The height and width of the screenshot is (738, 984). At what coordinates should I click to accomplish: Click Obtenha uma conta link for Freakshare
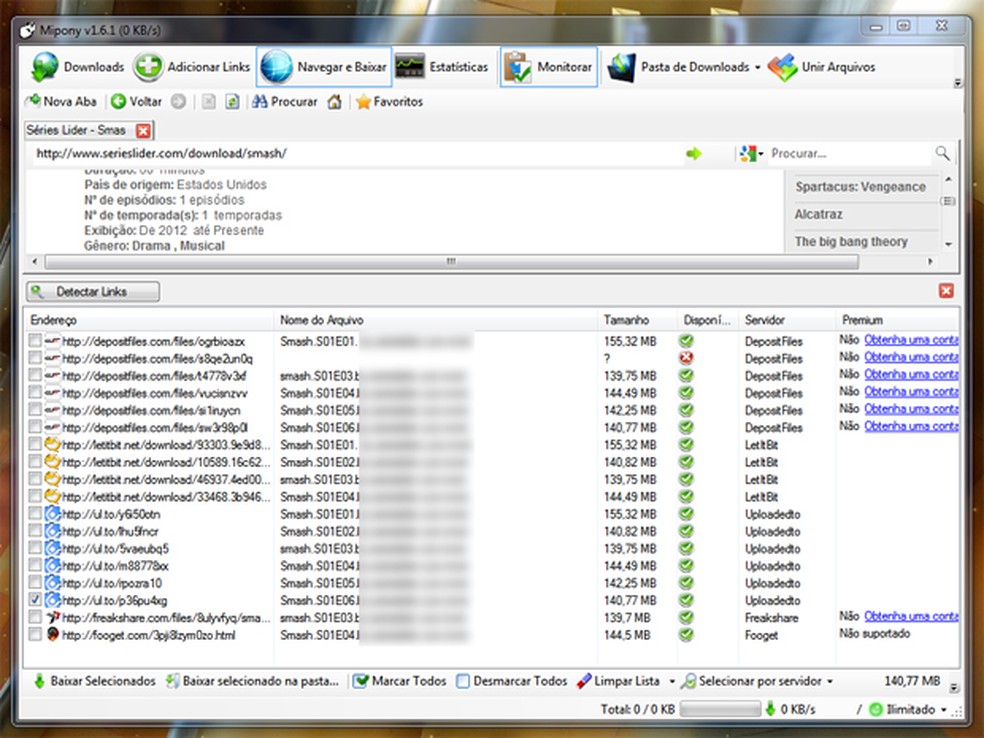[x=911, y=616]
